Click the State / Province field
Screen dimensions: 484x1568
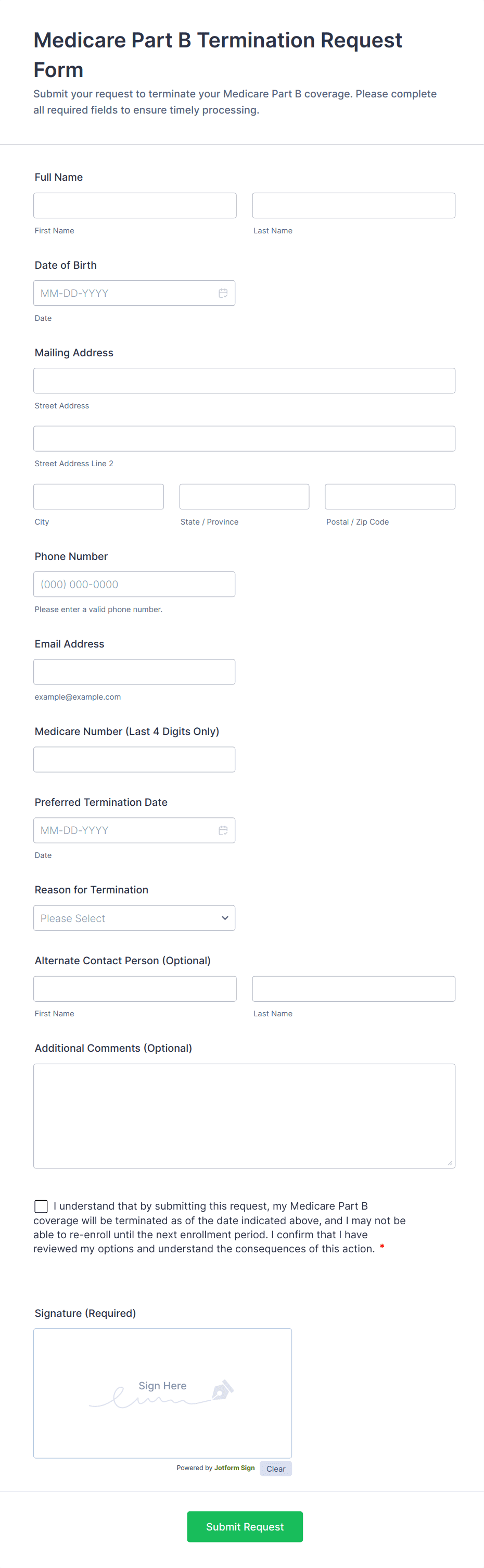tap(244, 496)
